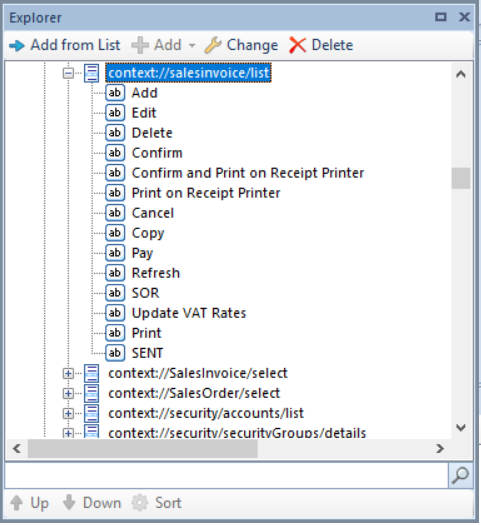Click the Add from List arrow icon
This screenshot has height=525, width=481.
pos(17,45)
